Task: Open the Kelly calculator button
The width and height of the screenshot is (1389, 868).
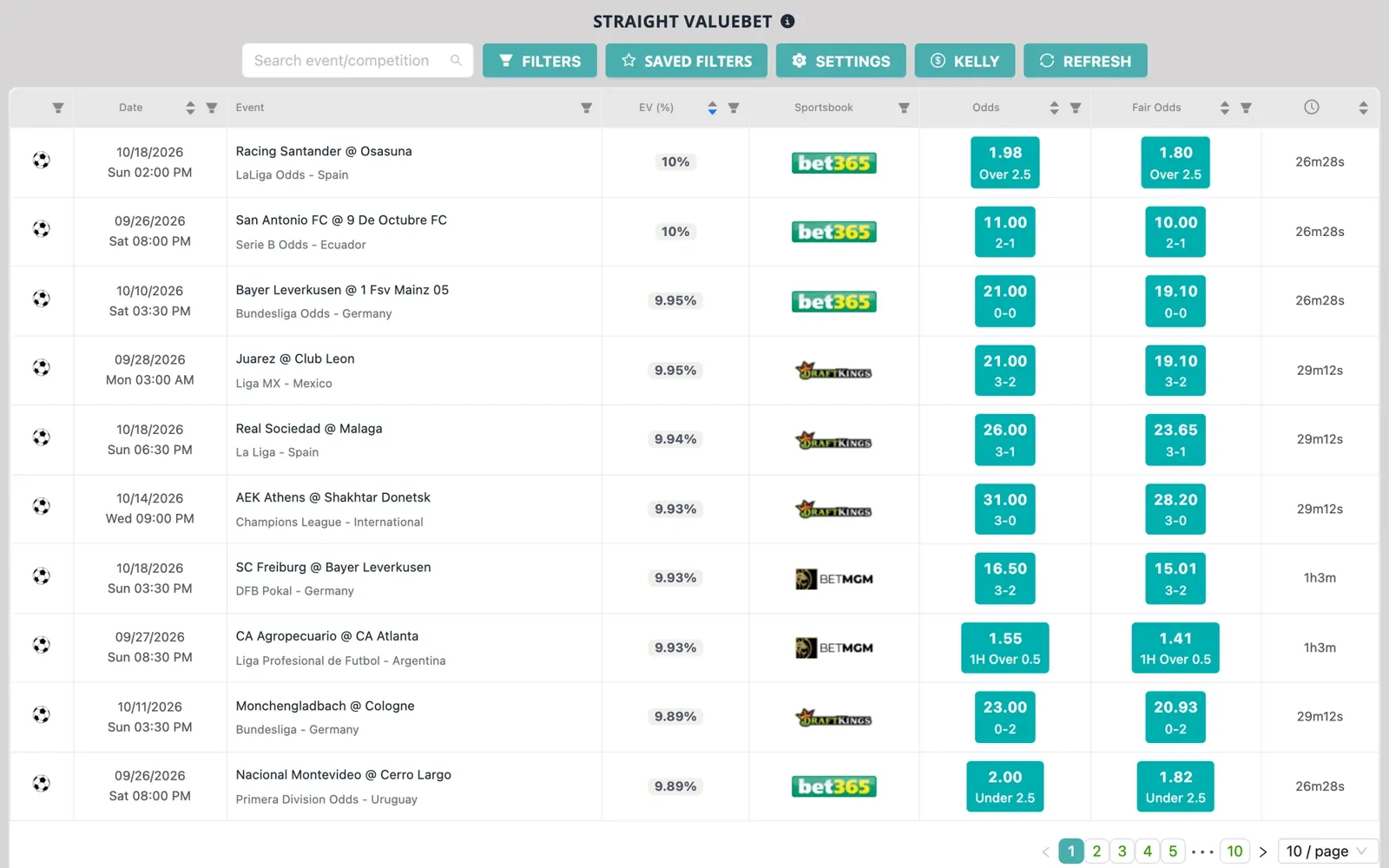Action: (x=964, y=61)
